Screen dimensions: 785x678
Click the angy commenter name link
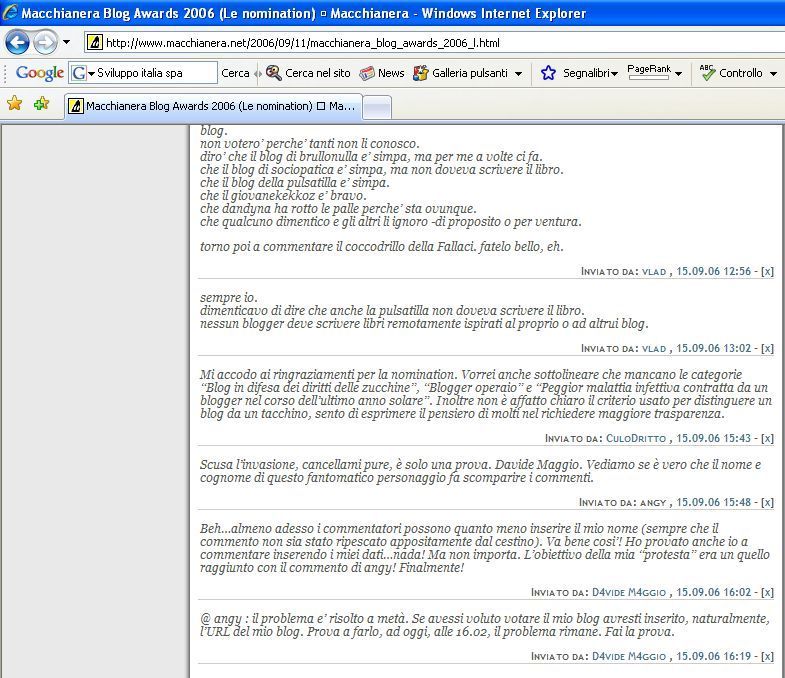(653, 503)
